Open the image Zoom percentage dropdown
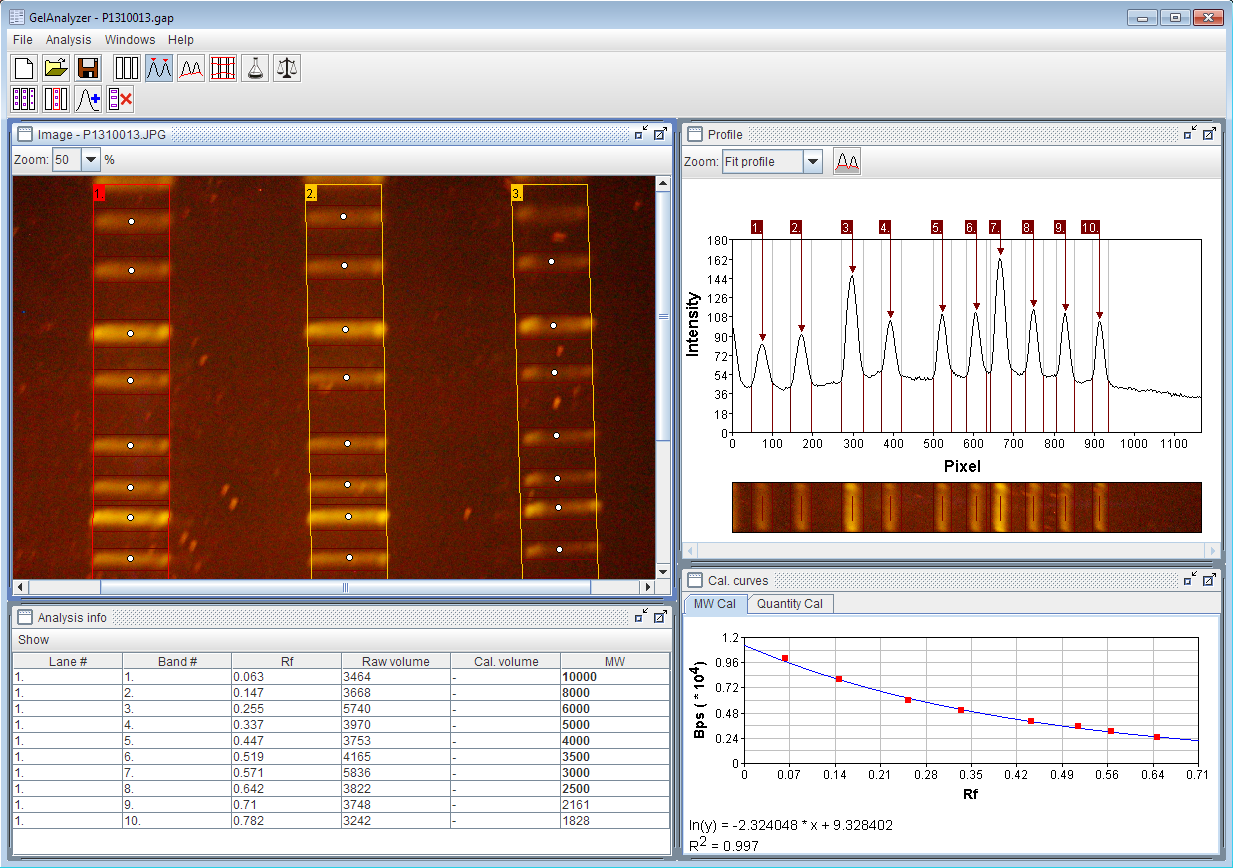 click(x=90, y=159)
